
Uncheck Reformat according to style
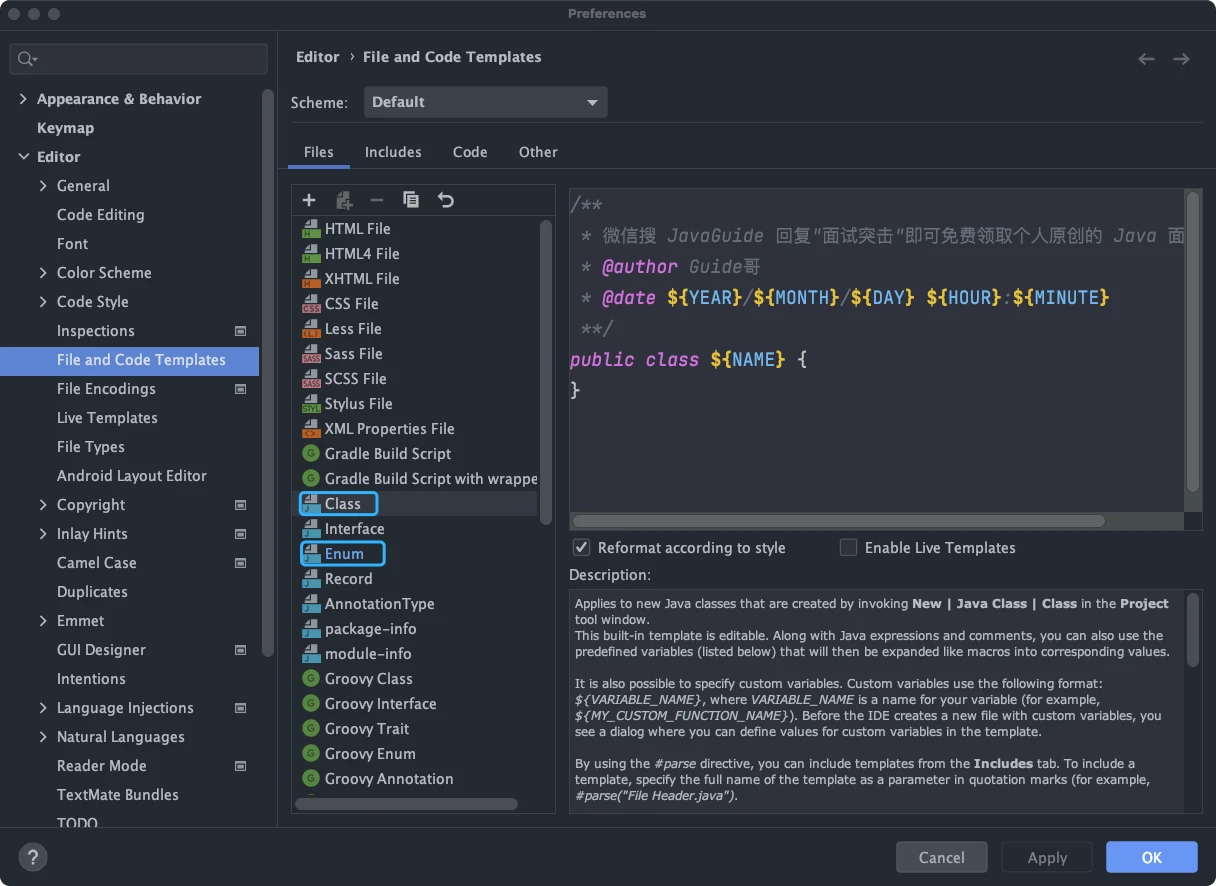(x=581, y=547)
